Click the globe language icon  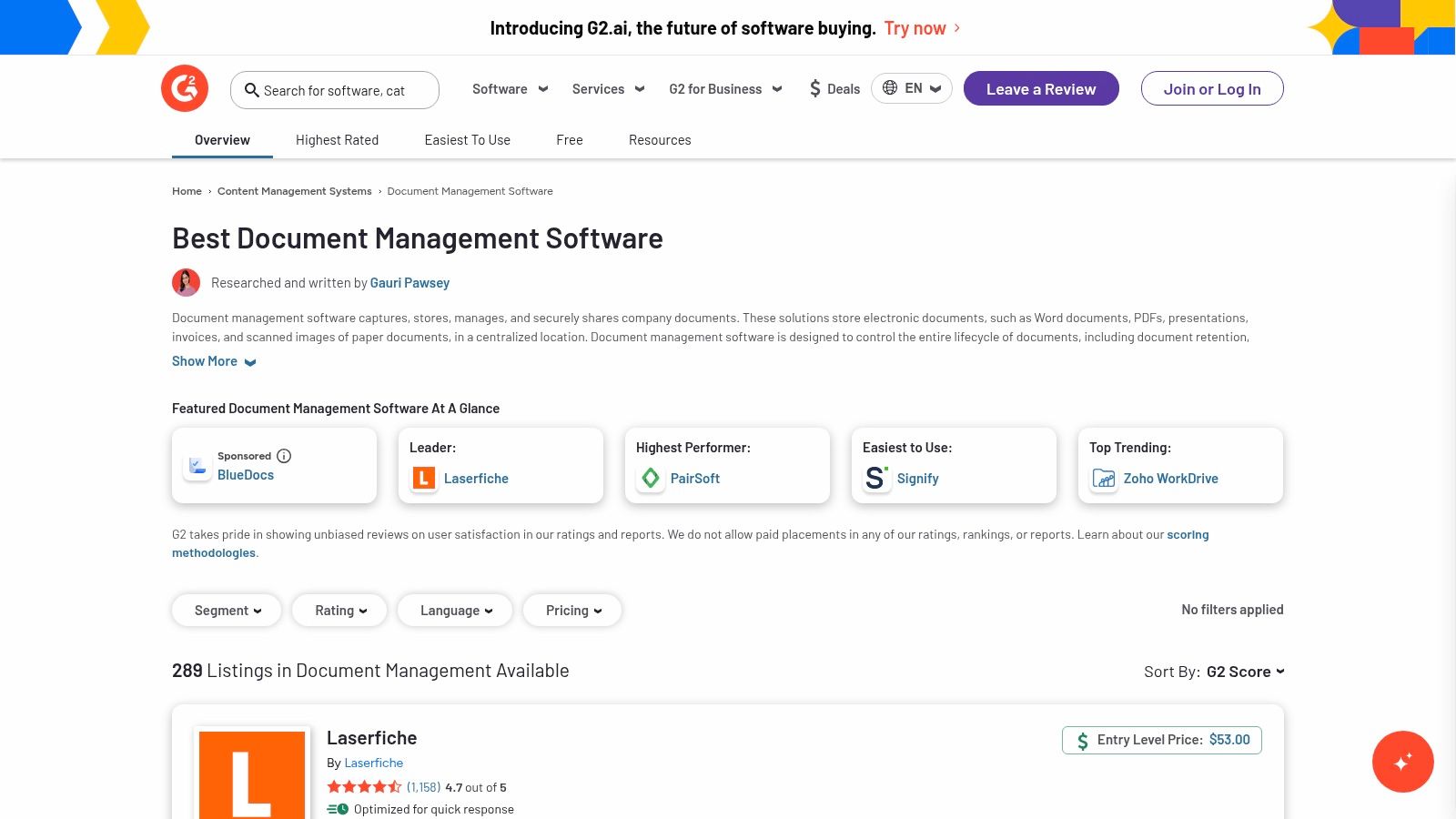[890, 88]
